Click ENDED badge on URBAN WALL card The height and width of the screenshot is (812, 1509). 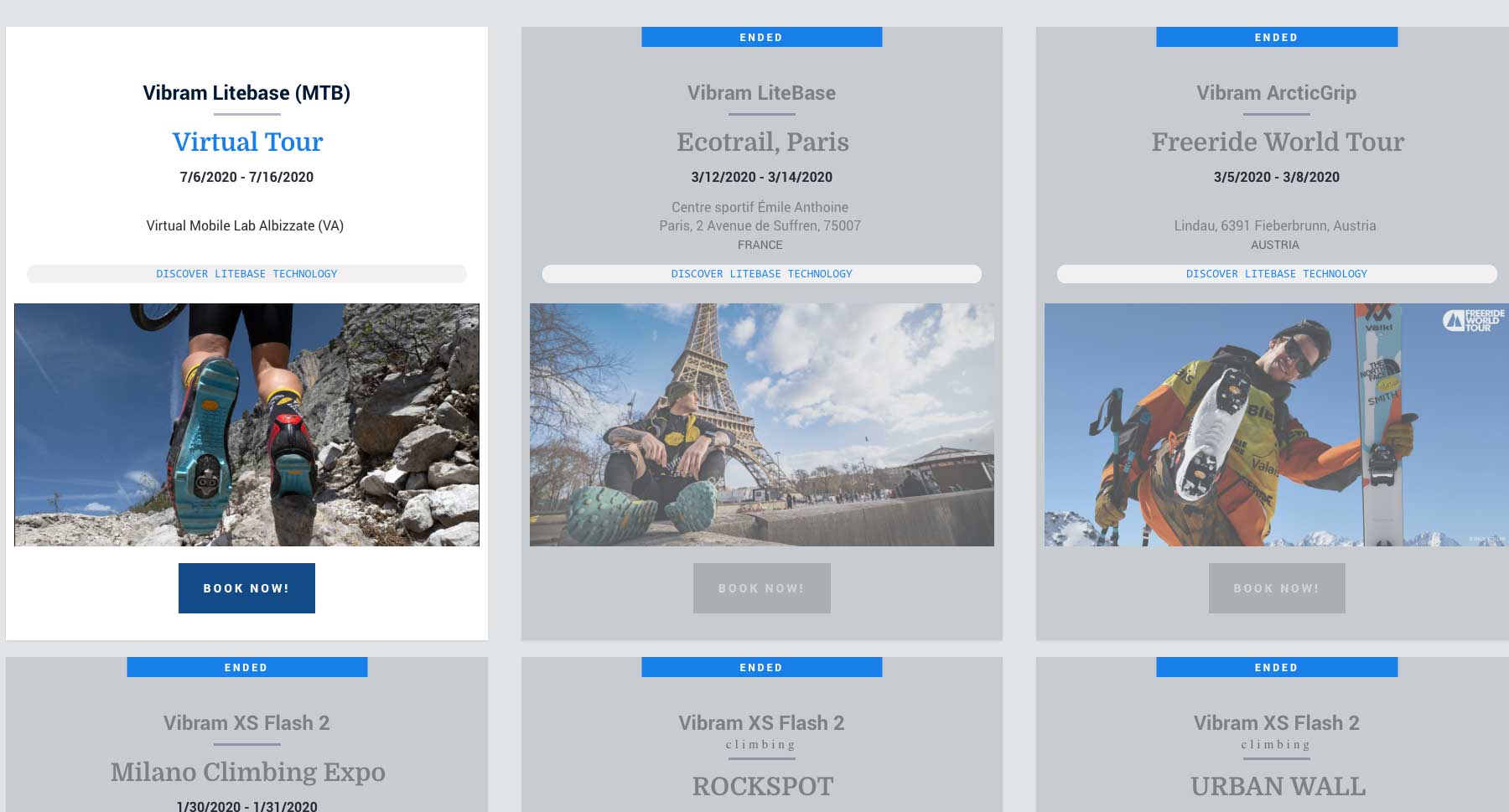point(1277,667)
